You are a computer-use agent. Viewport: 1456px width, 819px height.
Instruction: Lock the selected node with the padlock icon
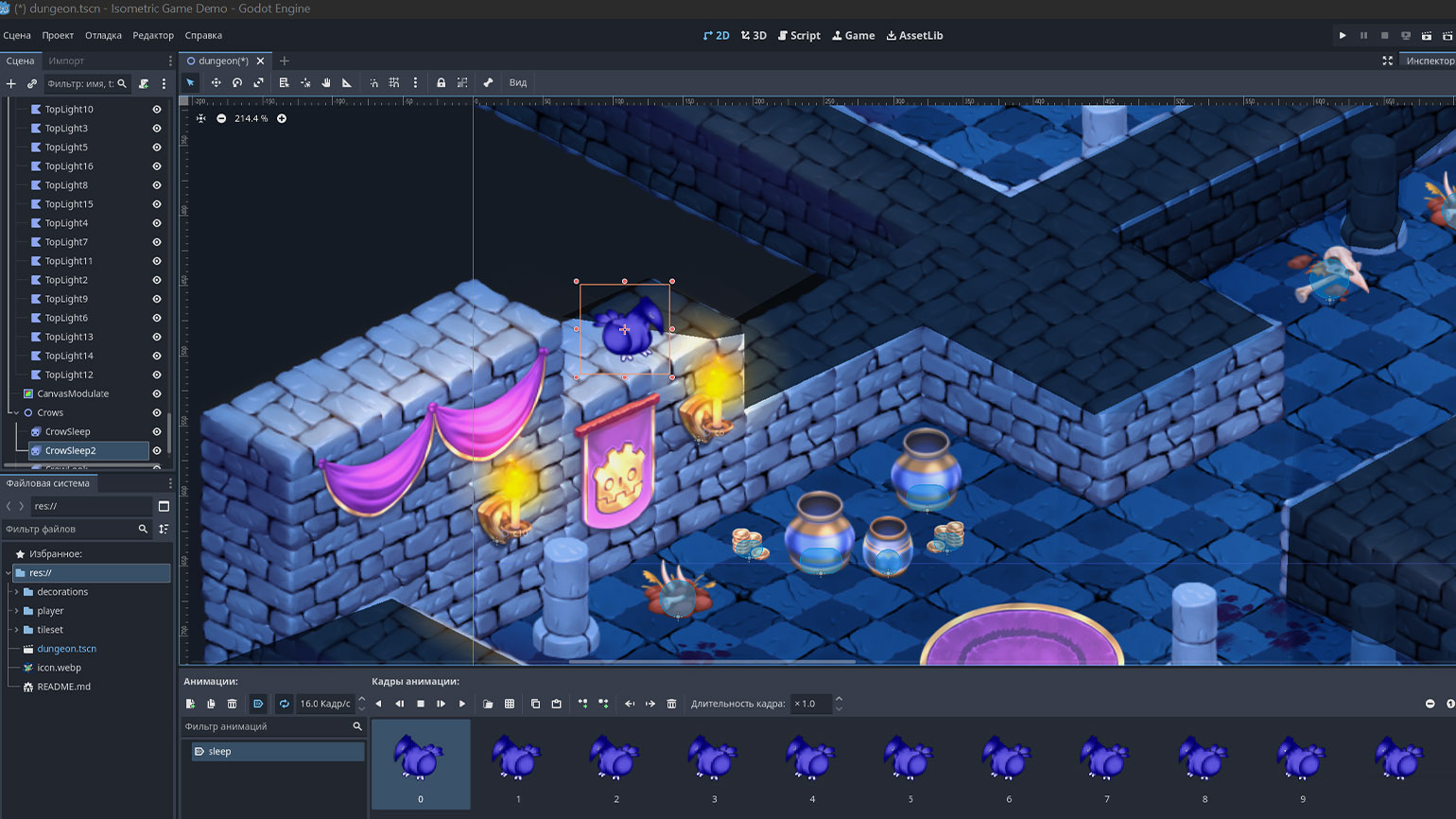click(441, 83)
